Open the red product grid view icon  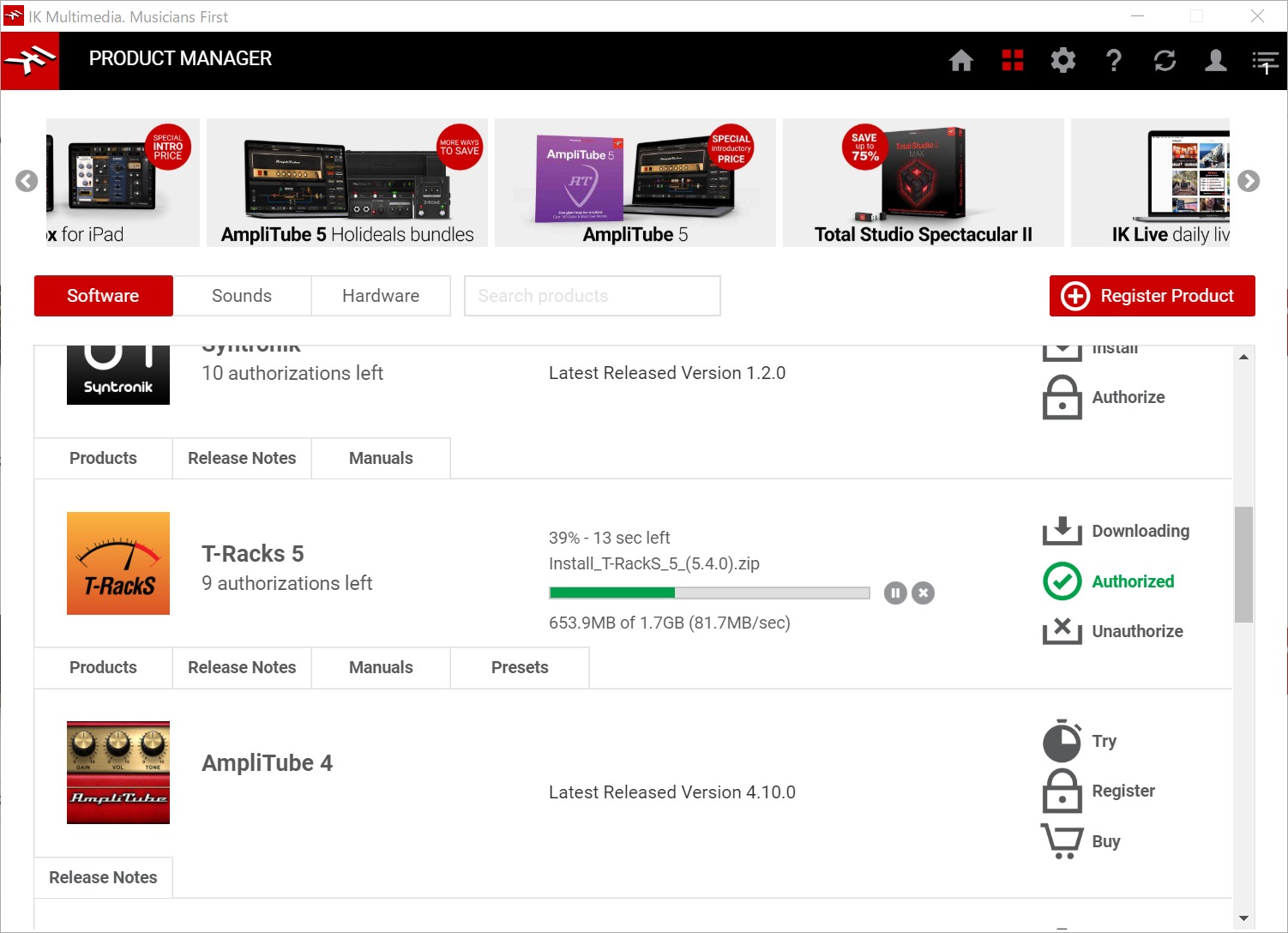[x=1013, y=60]
